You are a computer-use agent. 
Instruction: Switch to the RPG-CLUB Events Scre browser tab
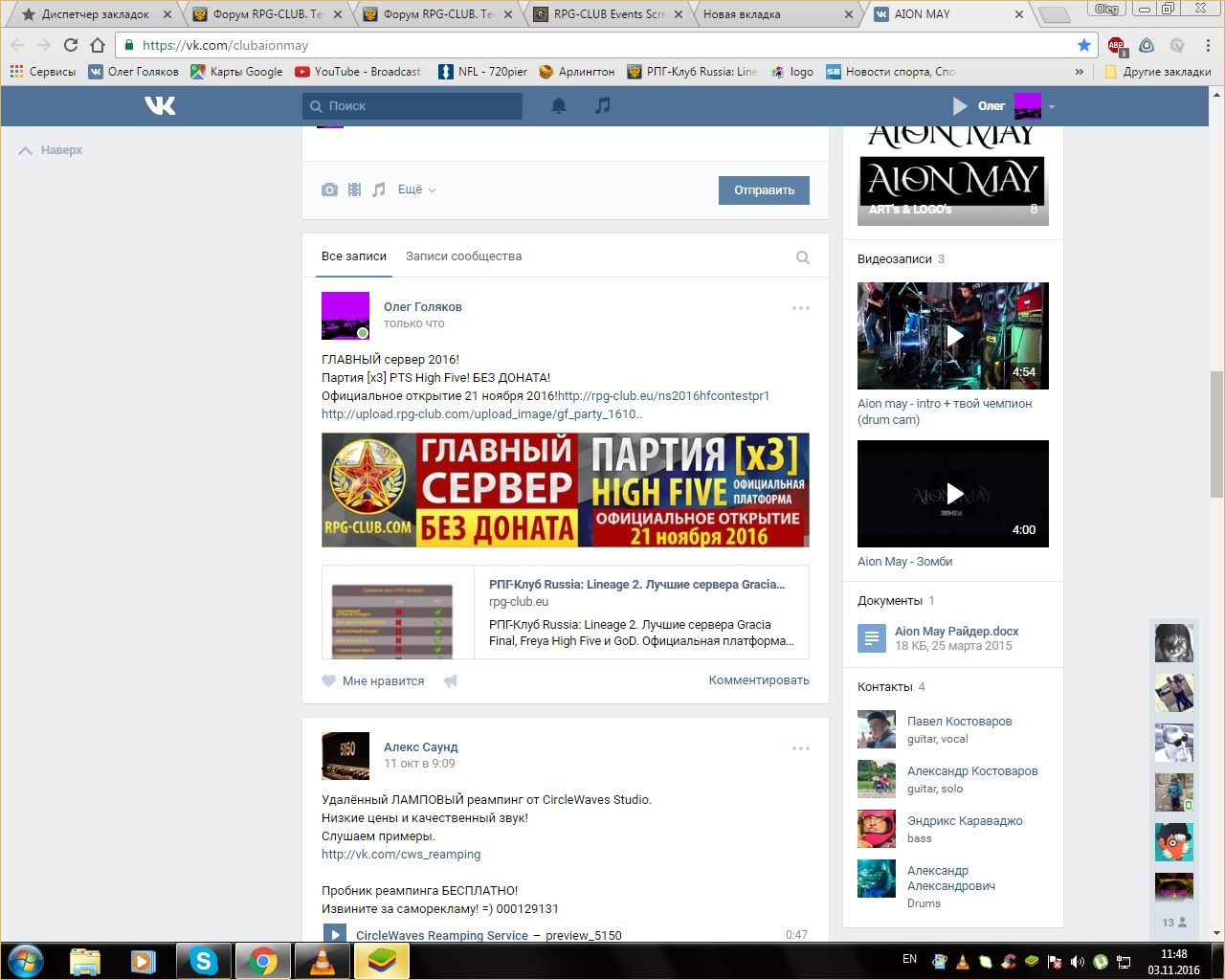point(609,14)
